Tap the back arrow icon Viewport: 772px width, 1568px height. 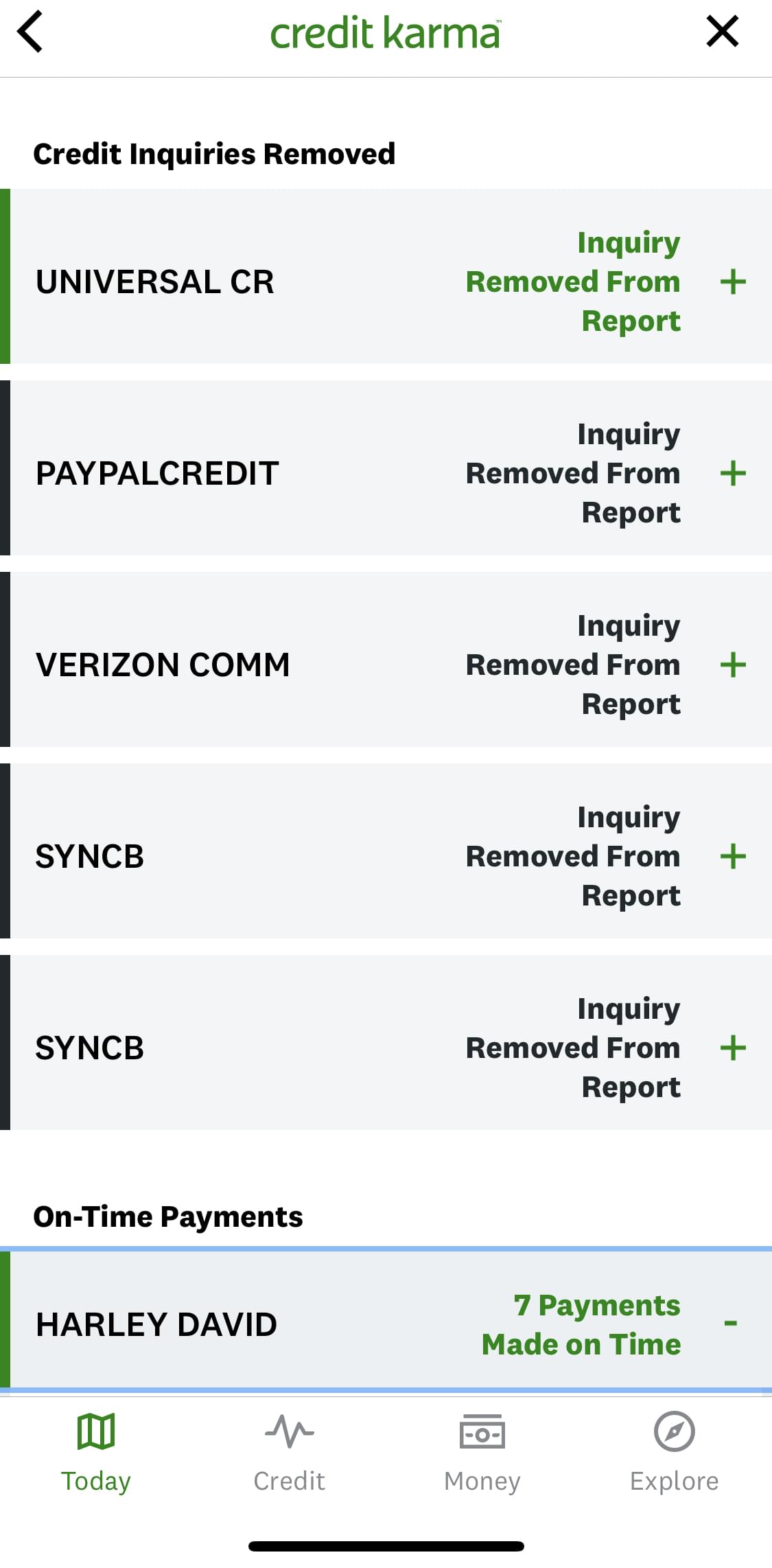pyautogui.click(x=30, y=32)
